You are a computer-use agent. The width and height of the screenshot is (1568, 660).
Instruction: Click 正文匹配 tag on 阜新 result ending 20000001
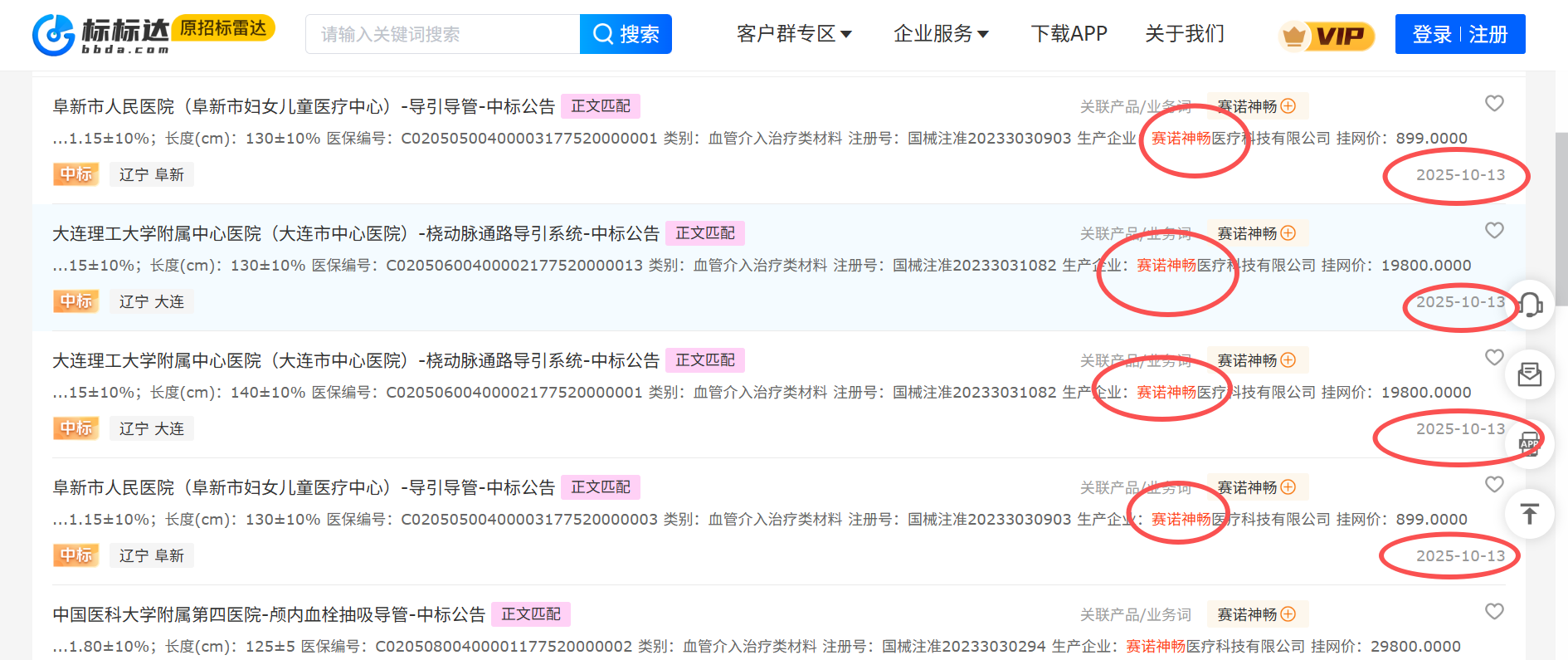(601, 106)
